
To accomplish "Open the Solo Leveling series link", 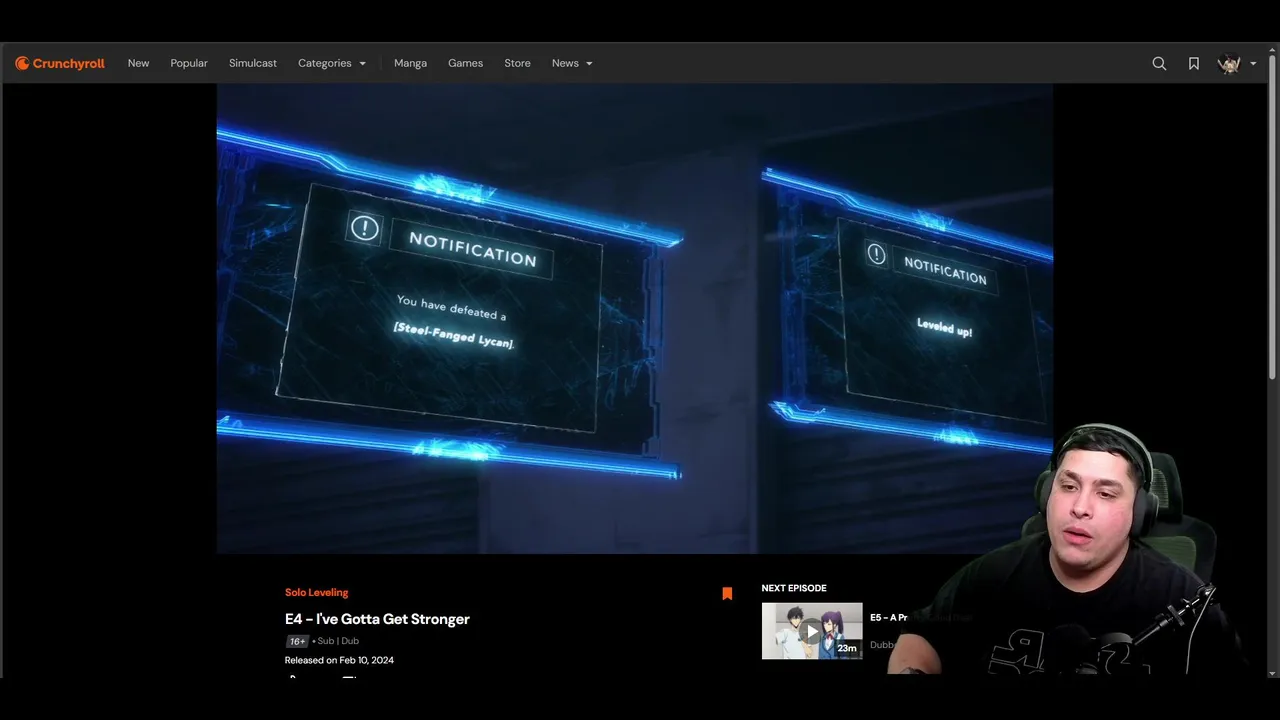I will pos(316,592).
